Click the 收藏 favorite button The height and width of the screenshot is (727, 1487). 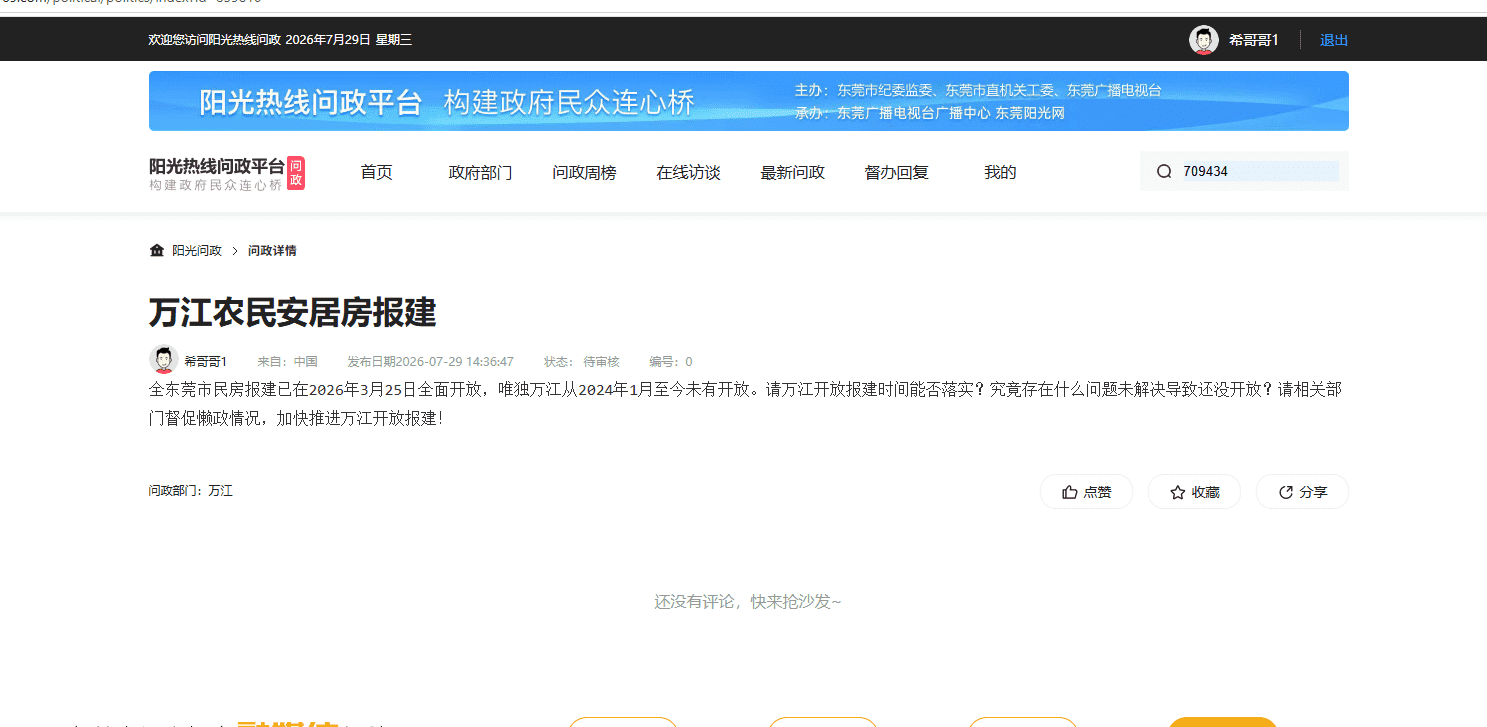point(1194,492)
